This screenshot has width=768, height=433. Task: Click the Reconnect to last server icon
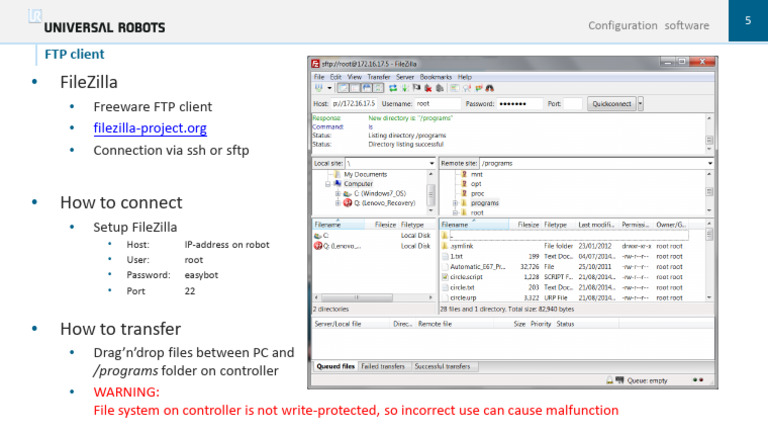[439, 88]
